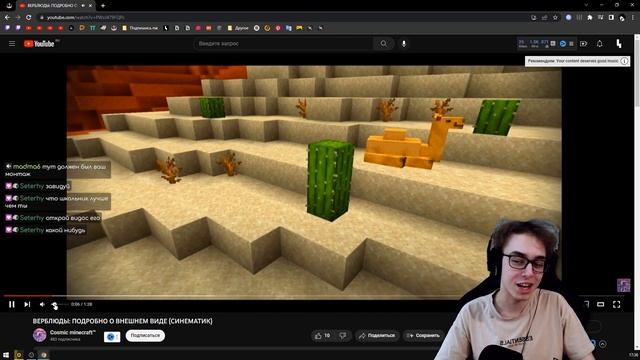Open a new browser tab
The image size is (640, 360).
(103, 6)
